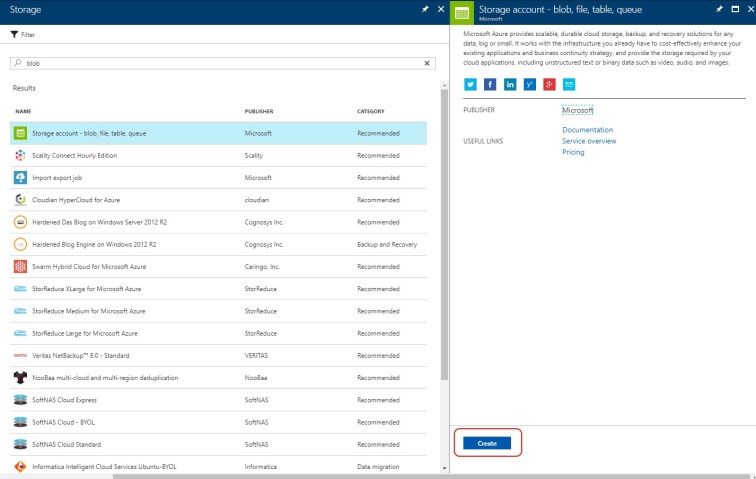Click the 'Data migration' category cell
The height and width of the screenshot is (479, 756).
(378, 466)
